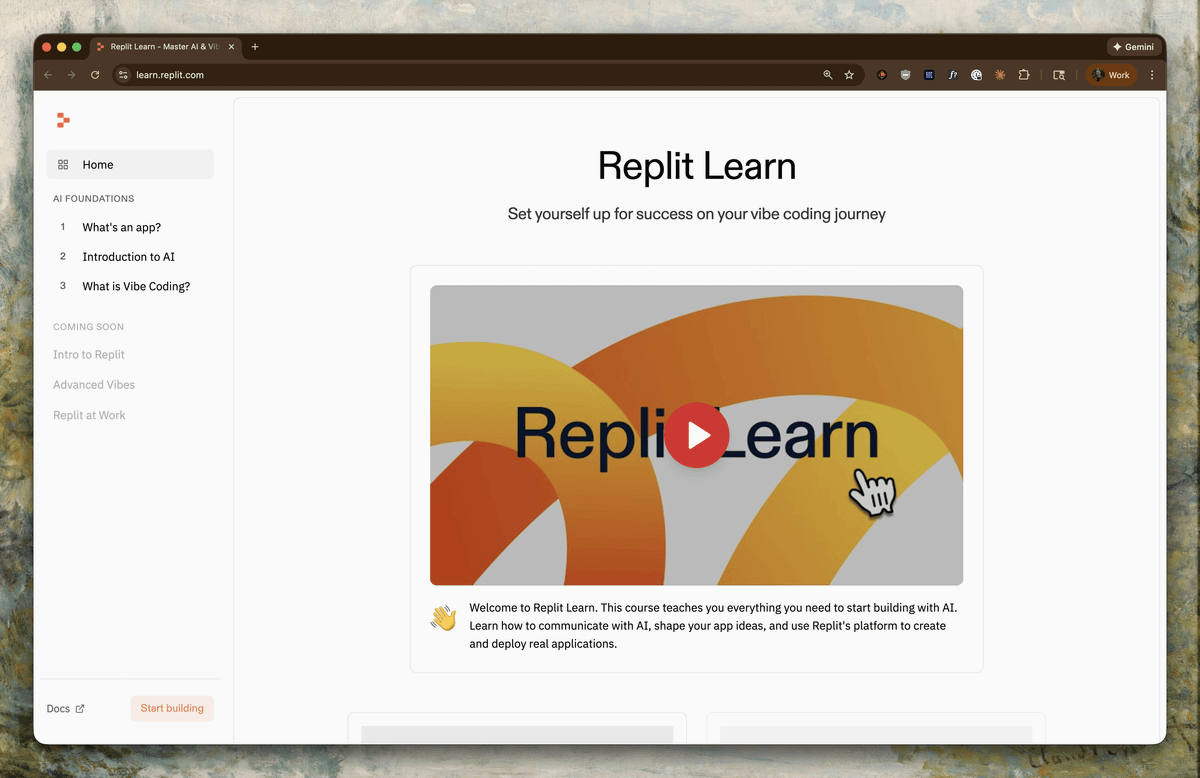
Task: Open the Docs external link
Action: [x=65, y=709]
